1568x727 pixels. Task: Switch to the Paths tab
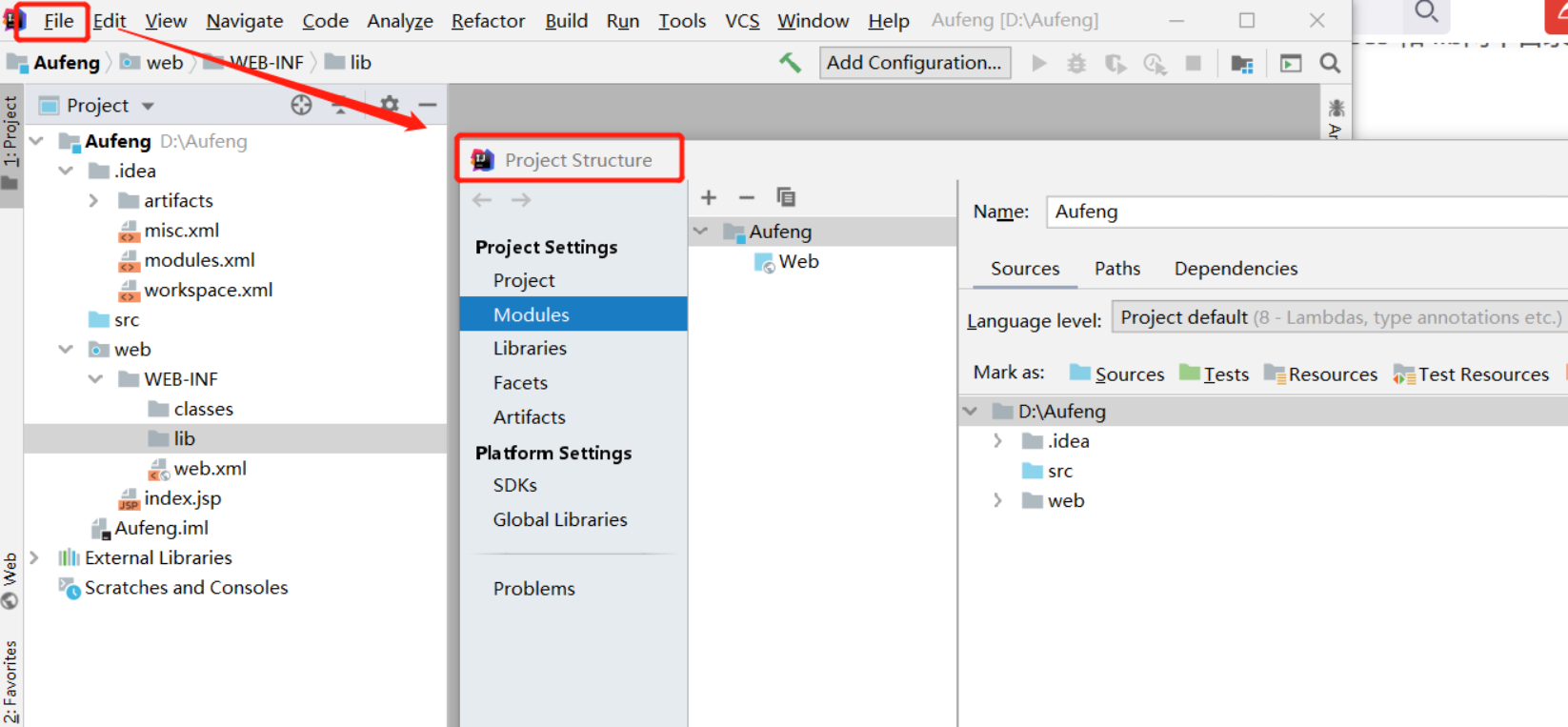coord(1117,269)
